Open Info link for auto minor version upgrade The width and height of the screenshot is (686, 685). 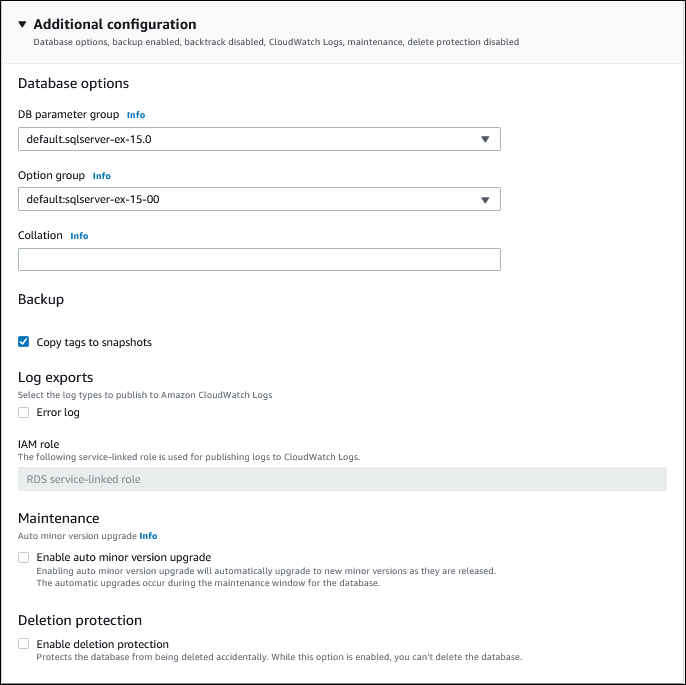pos(148,536)
